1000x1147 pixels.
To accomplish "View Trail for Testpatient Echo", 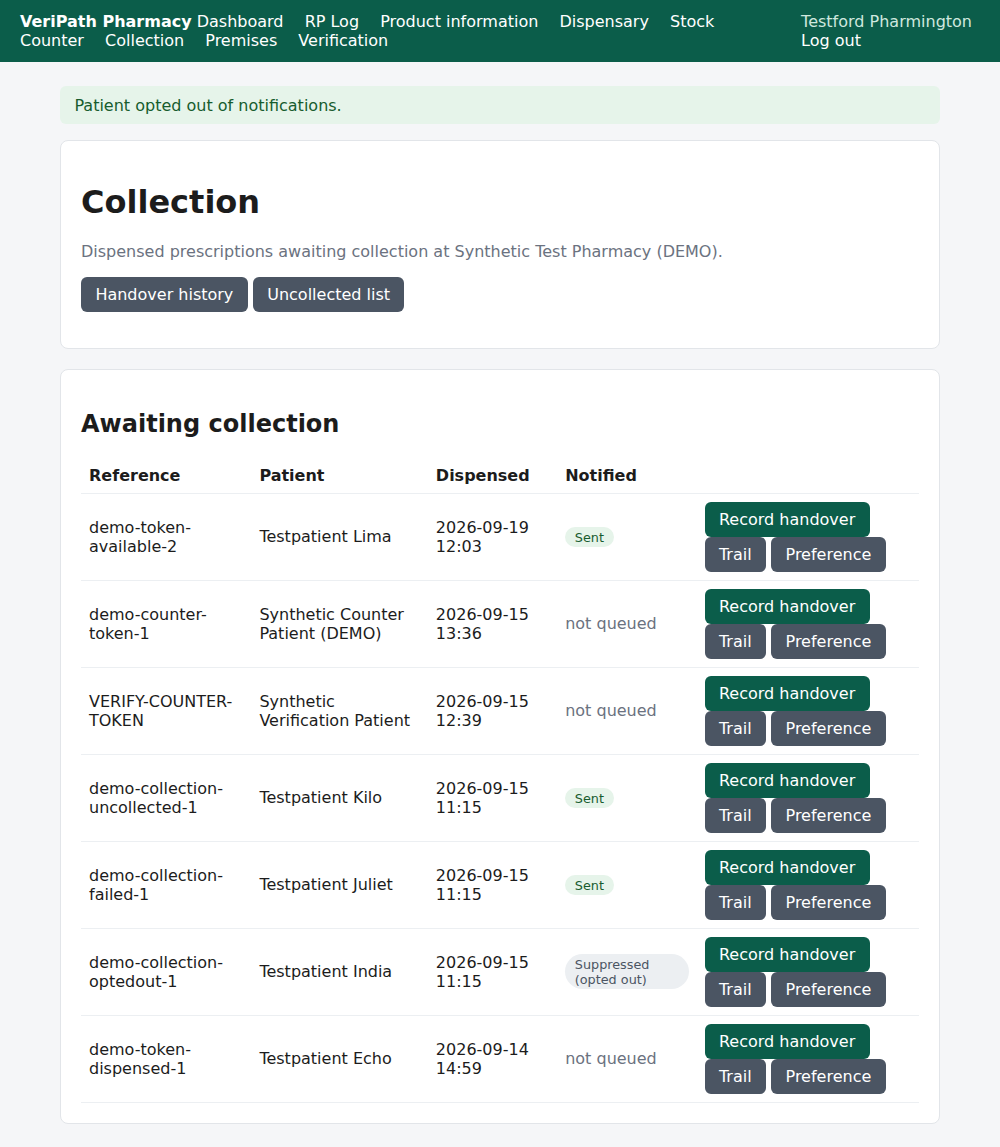I will click(735, 1077).
